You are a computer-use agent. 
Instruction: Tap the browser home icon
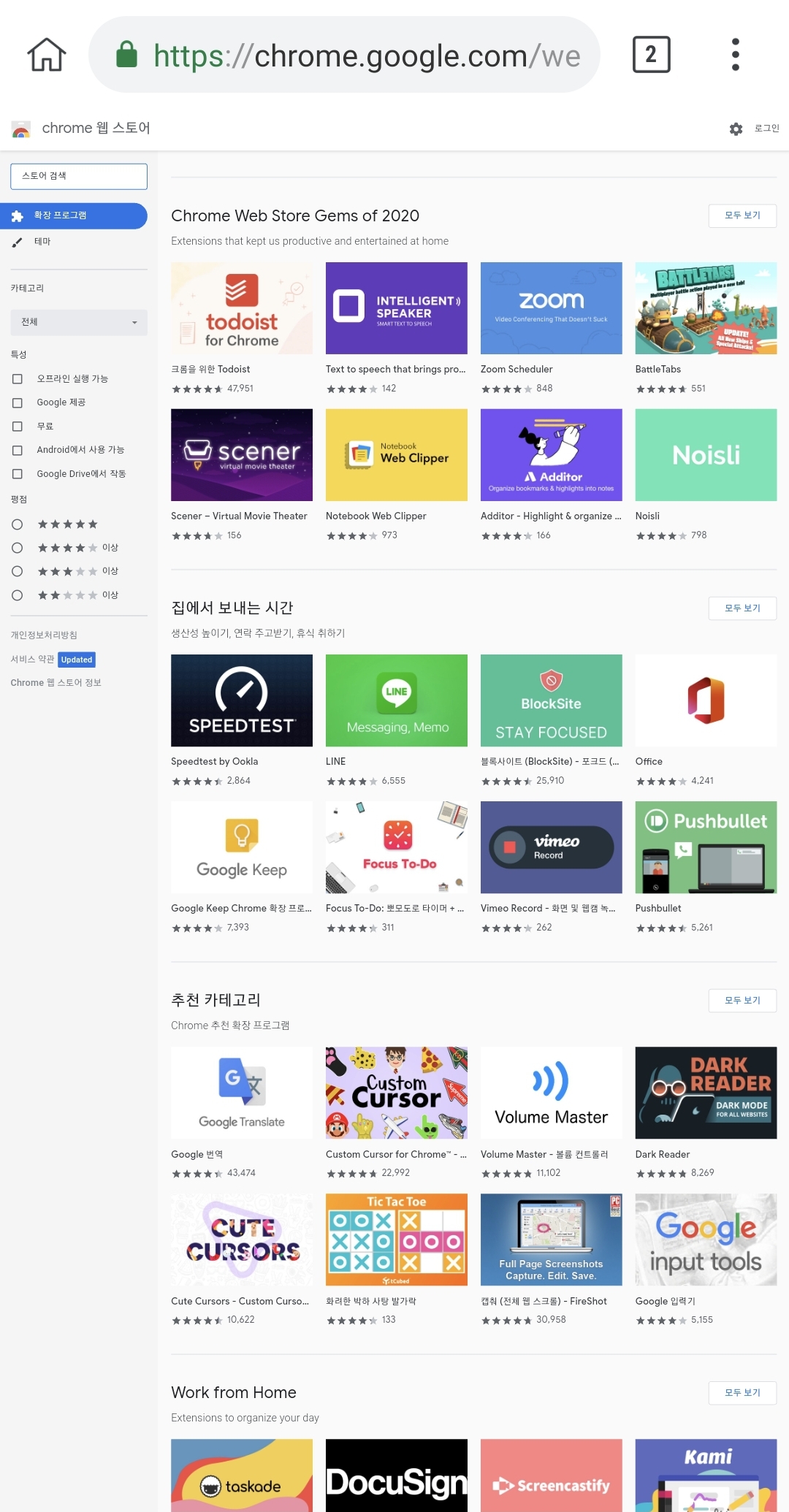47,55
